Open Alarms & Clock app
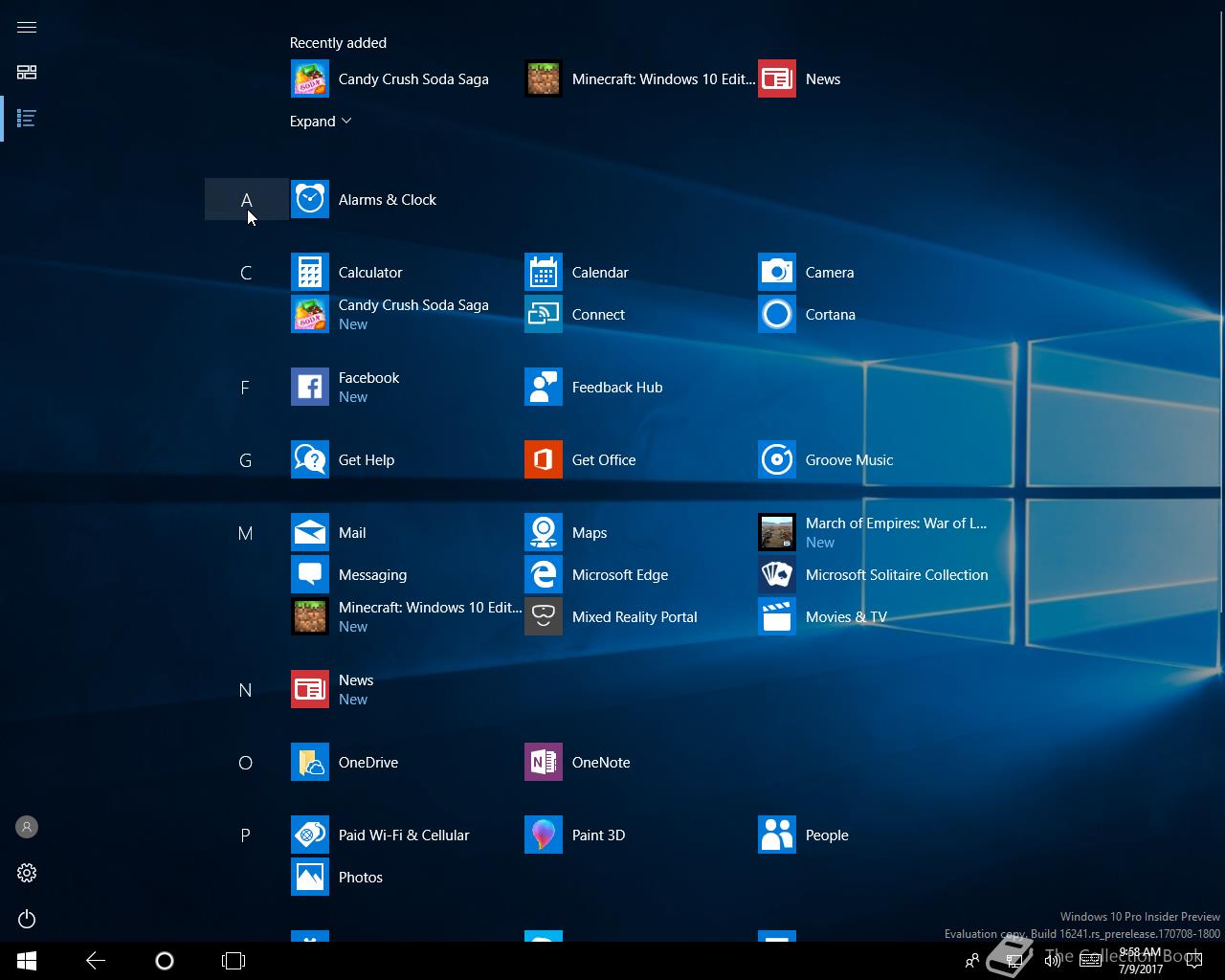The image size is (1225, 980). click(405, 199)
